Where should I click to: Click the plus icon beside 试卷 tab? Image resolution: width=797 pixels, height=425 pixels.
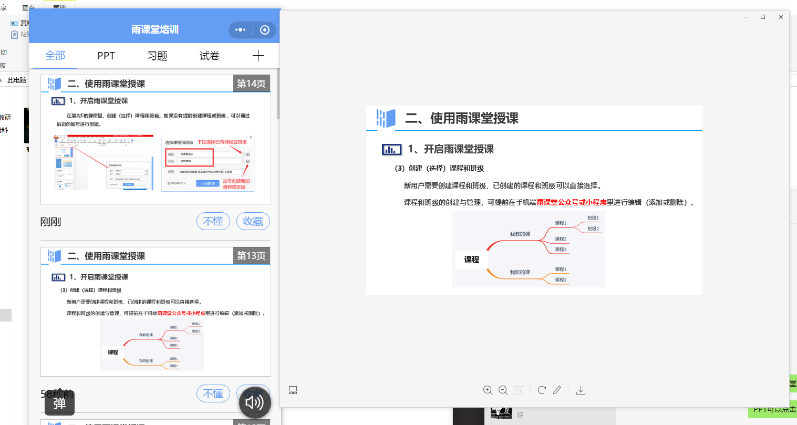pyautogui.click(x=258, y=56)
